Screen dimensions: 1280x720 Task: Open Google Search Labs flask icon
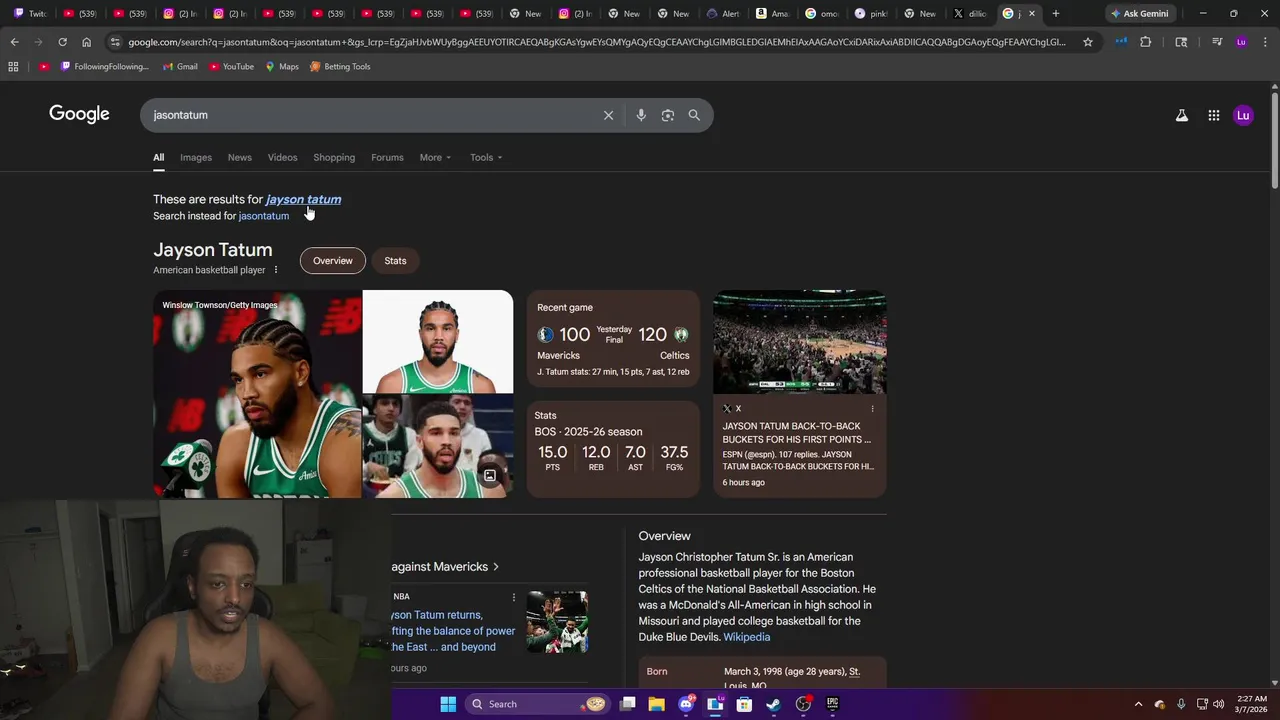[1182, 115]
